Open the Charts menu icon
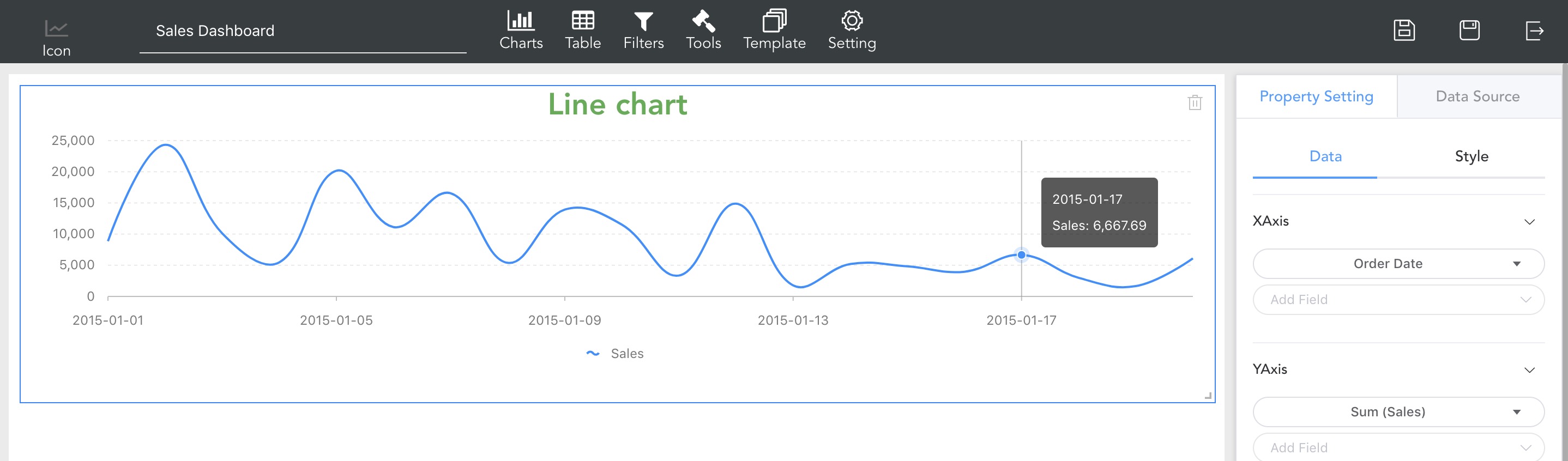This screenshot has width=1568, height=461. tap(521, 21)
